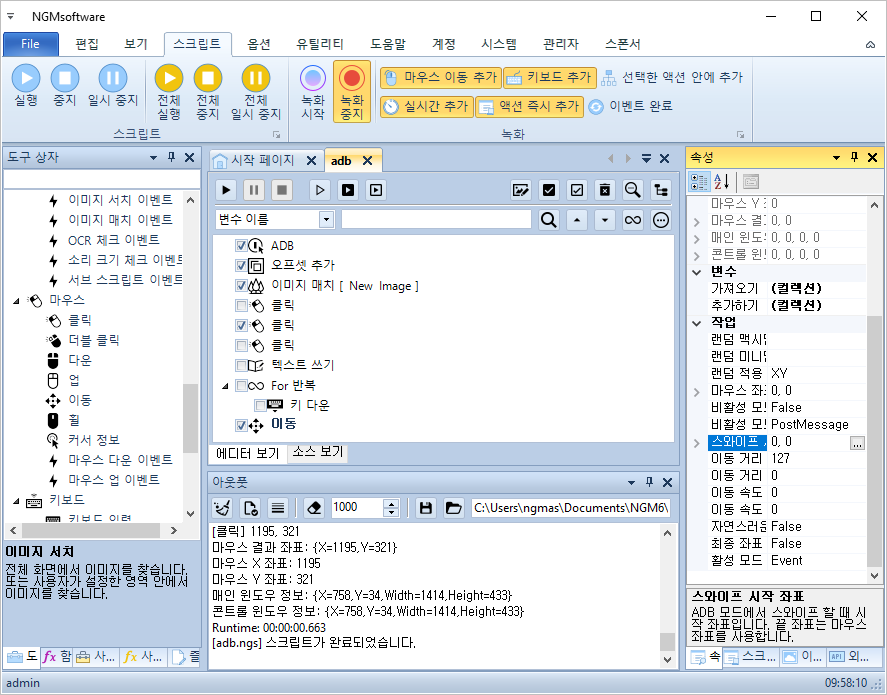The height and width of the screenshot is (695, 887).
Task: Click the delete trash icon in editor toolbar
Action: click(x=605, y=190)
